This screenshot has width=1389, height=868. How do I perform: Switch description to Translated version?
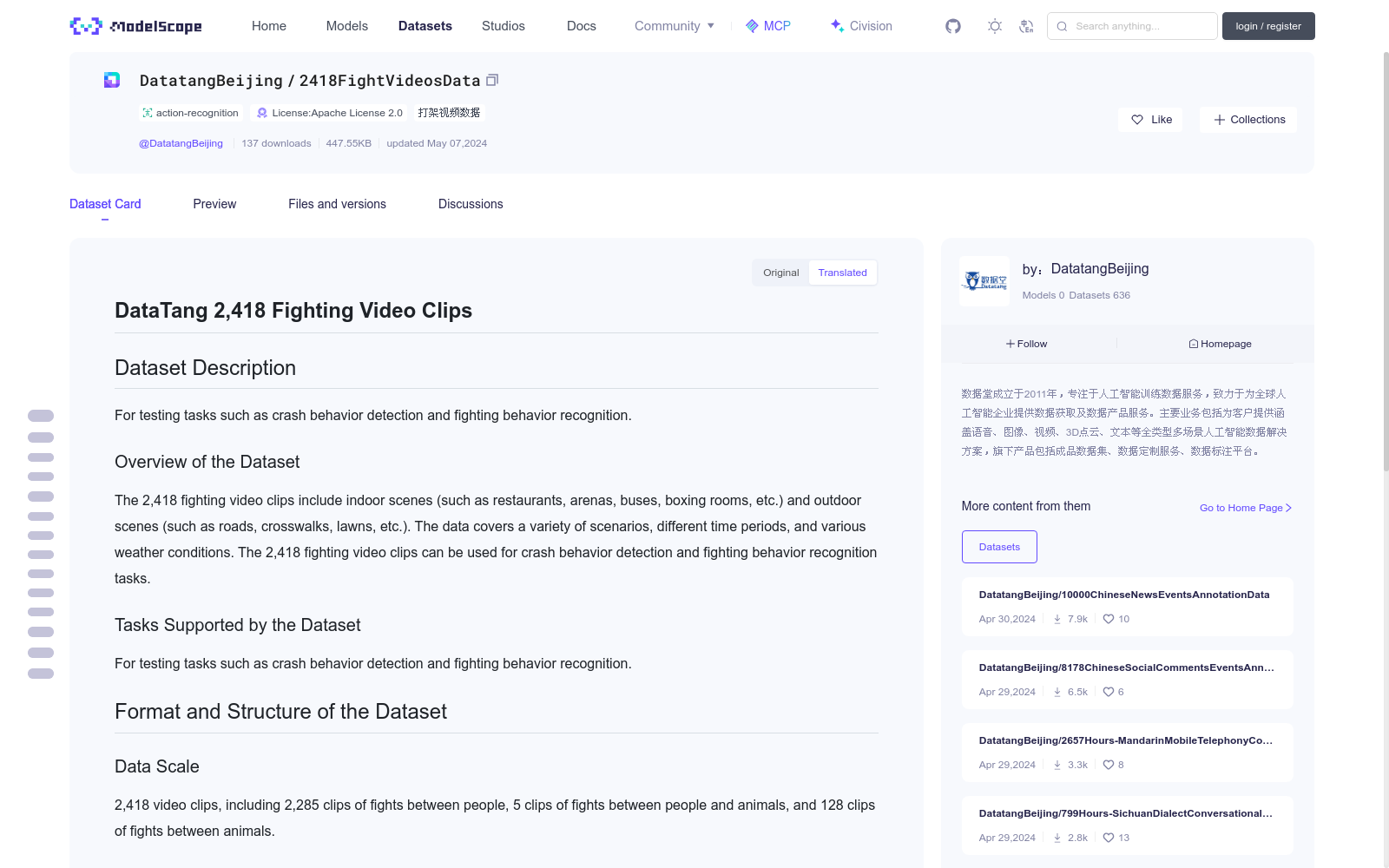click(x=842, y=273)
